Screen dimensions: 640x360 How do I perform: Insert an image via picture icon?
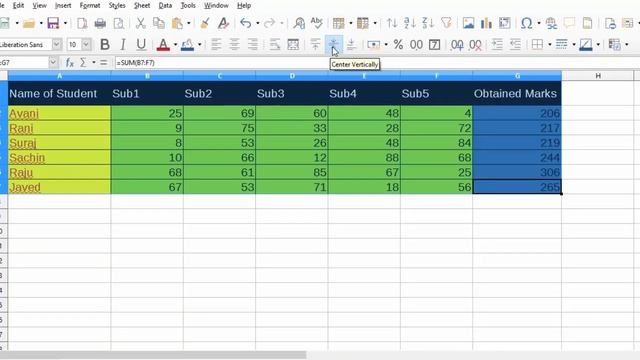click(468, 23)
